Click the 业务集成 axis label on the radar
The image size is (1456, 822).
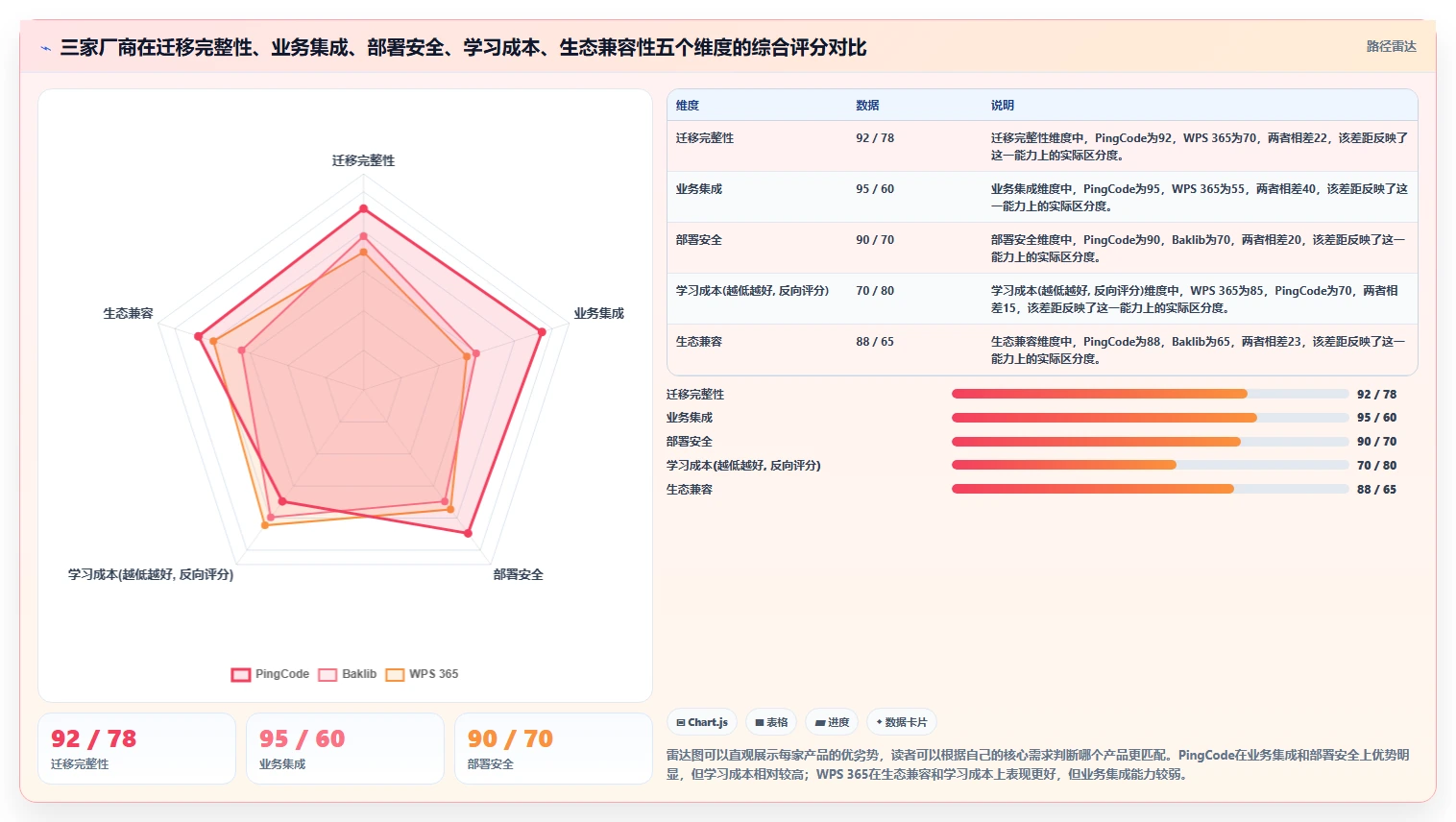[599, 313]
